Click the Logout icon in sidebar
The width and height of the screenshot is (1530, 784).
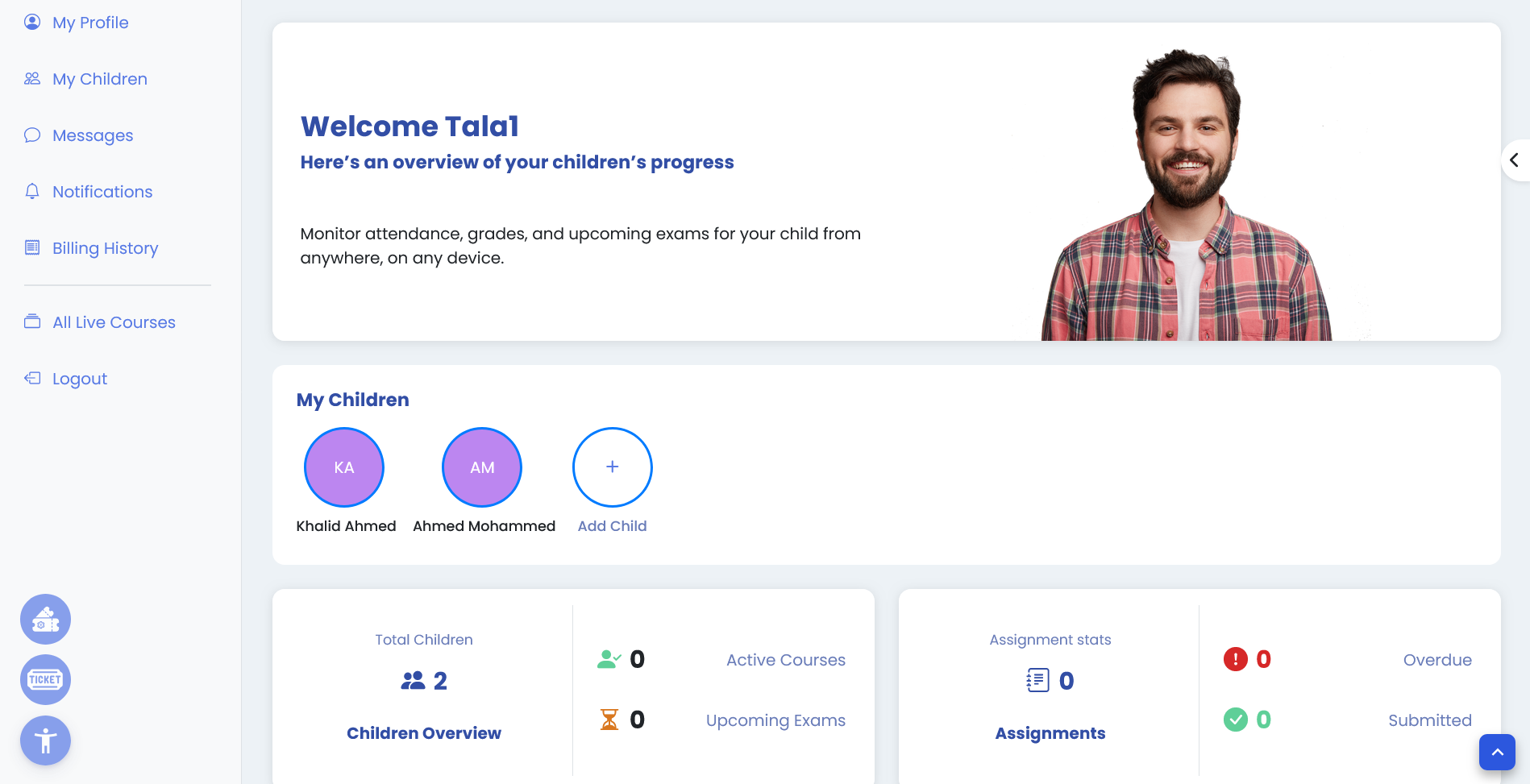pos(32,378)
